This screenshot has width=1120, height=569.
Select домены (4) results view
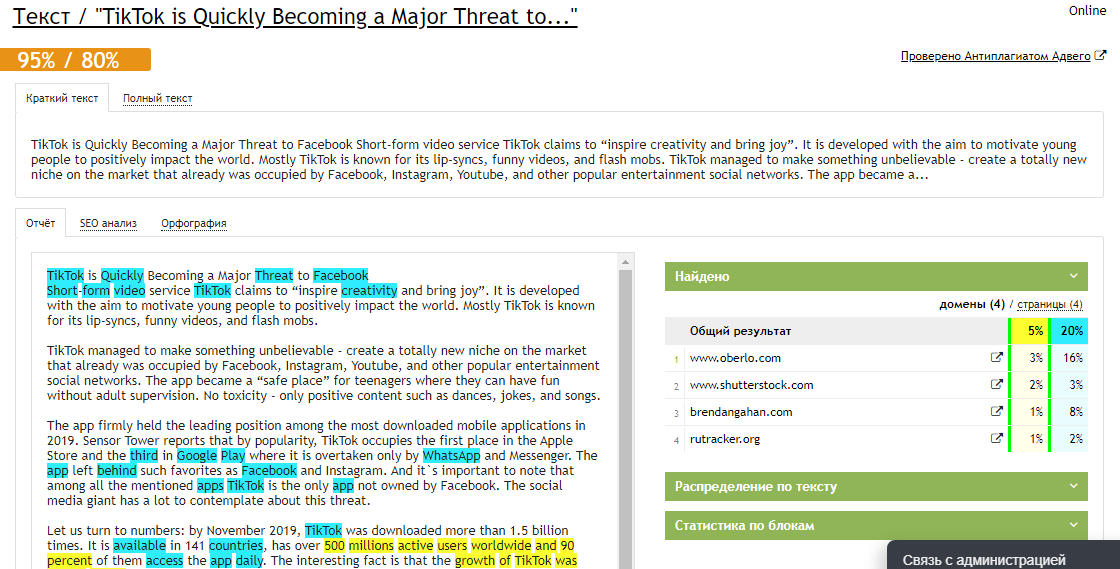[x=971, y=304]
